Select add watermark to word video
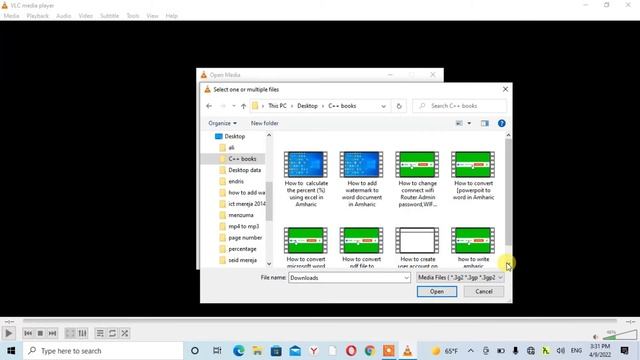 (362, 179)
